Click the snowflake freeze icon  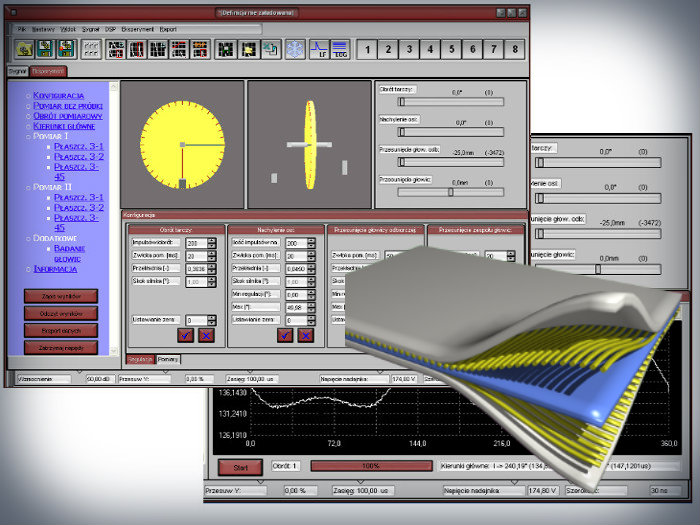click(x=295, y=48)
